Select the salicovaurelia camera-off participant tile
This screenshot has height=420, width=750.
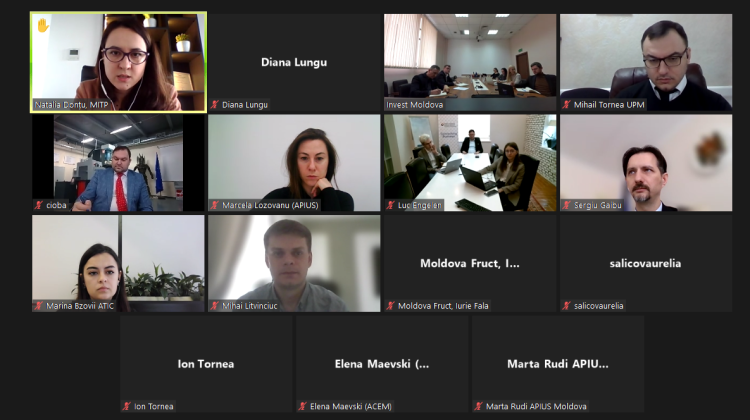646,263
